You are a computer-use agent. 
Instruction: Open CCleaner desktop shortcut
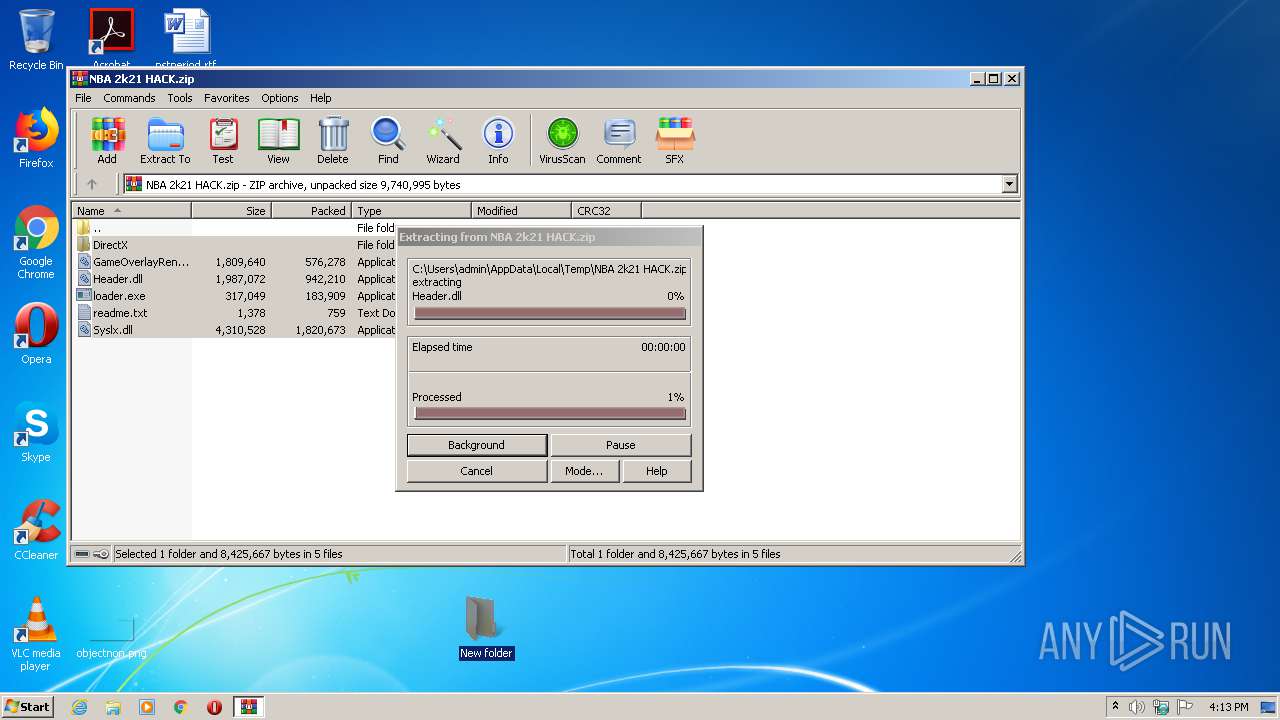point(36,530)
